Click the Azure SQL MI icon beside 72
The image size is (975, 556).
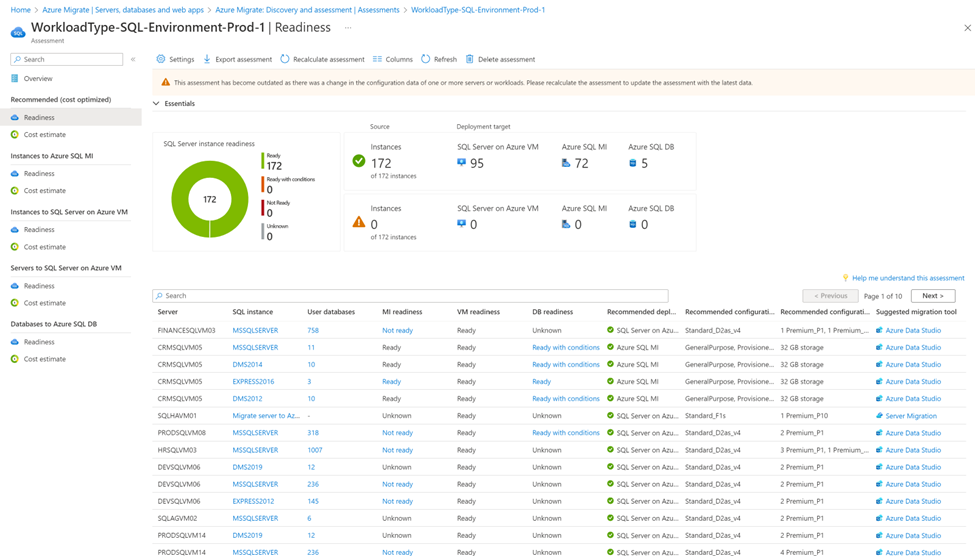pyautogui.click(x=566, y=162)
